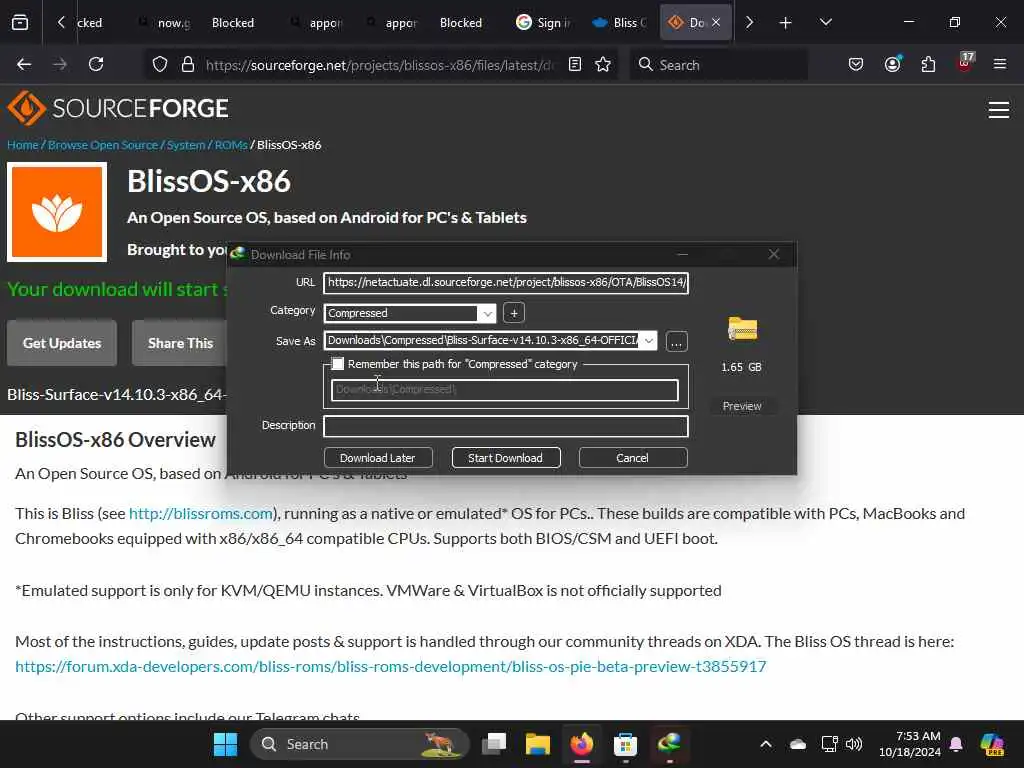The height and width of the screenshot is (768, 1024).
Task: Switch to the Google Sign in tab
Action: [x=543, y=23]
